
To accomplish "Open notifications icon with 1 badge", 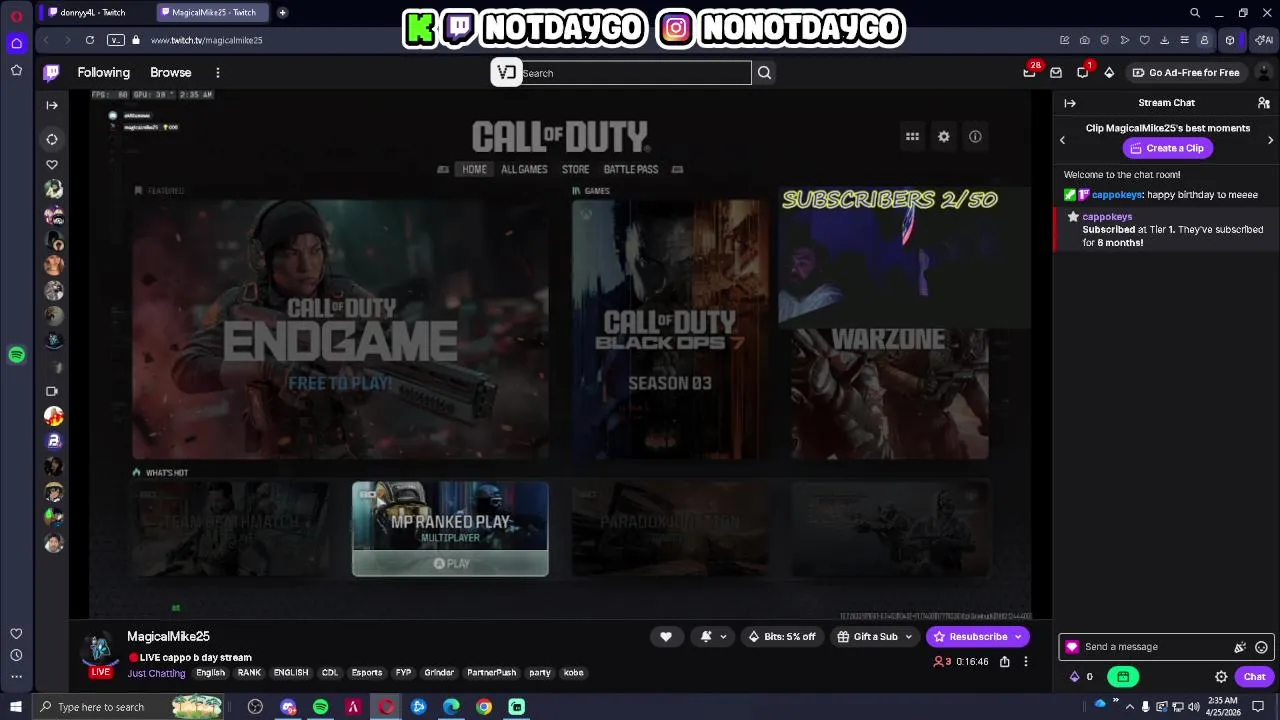I will pyautogui.click(x=1083, y=72).
